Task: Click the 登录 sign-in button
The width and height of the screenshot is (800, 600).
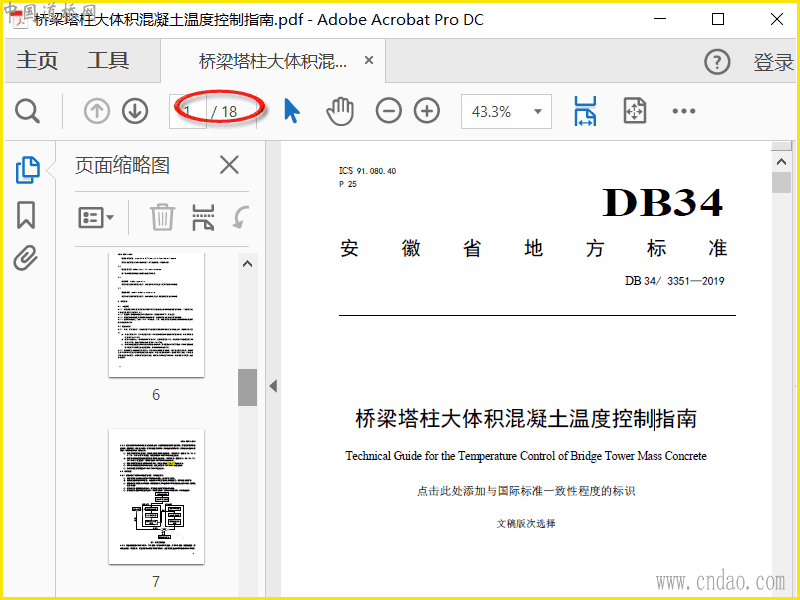Action: [x=773, y=62]
